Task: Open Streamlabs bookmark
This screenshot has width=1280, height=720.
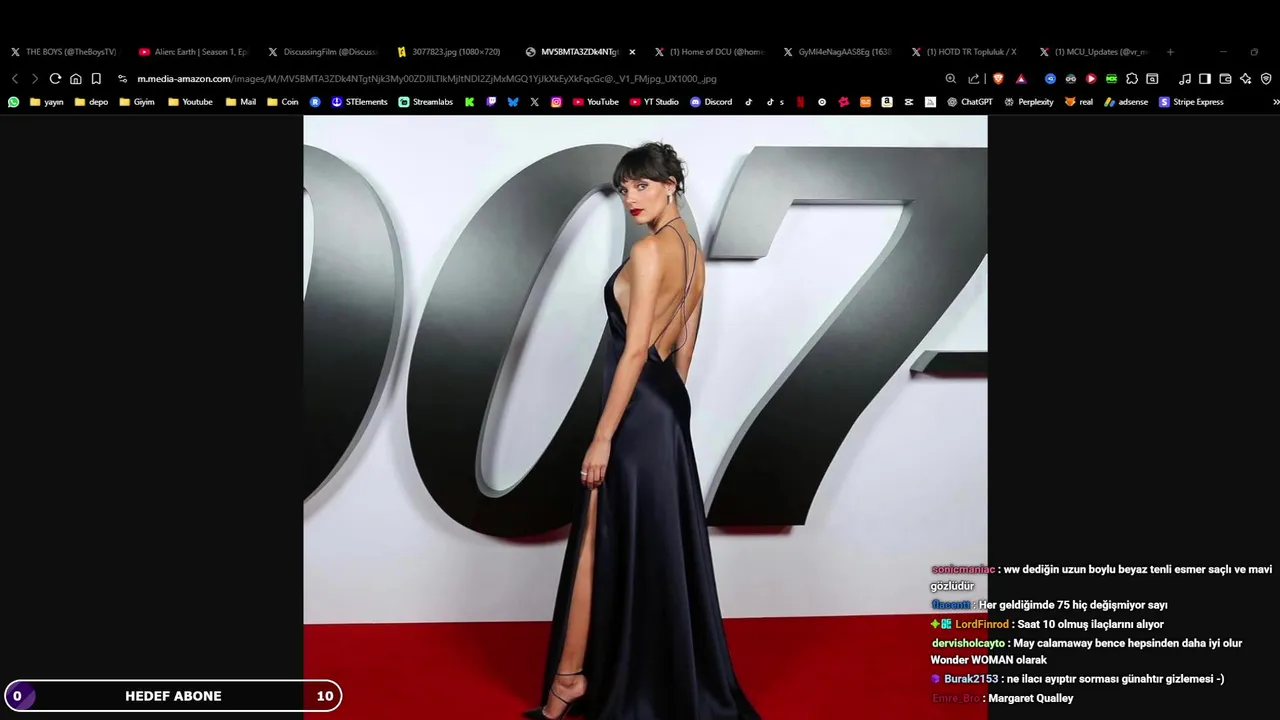Action: pyautogui.click(x=425, y=102)
